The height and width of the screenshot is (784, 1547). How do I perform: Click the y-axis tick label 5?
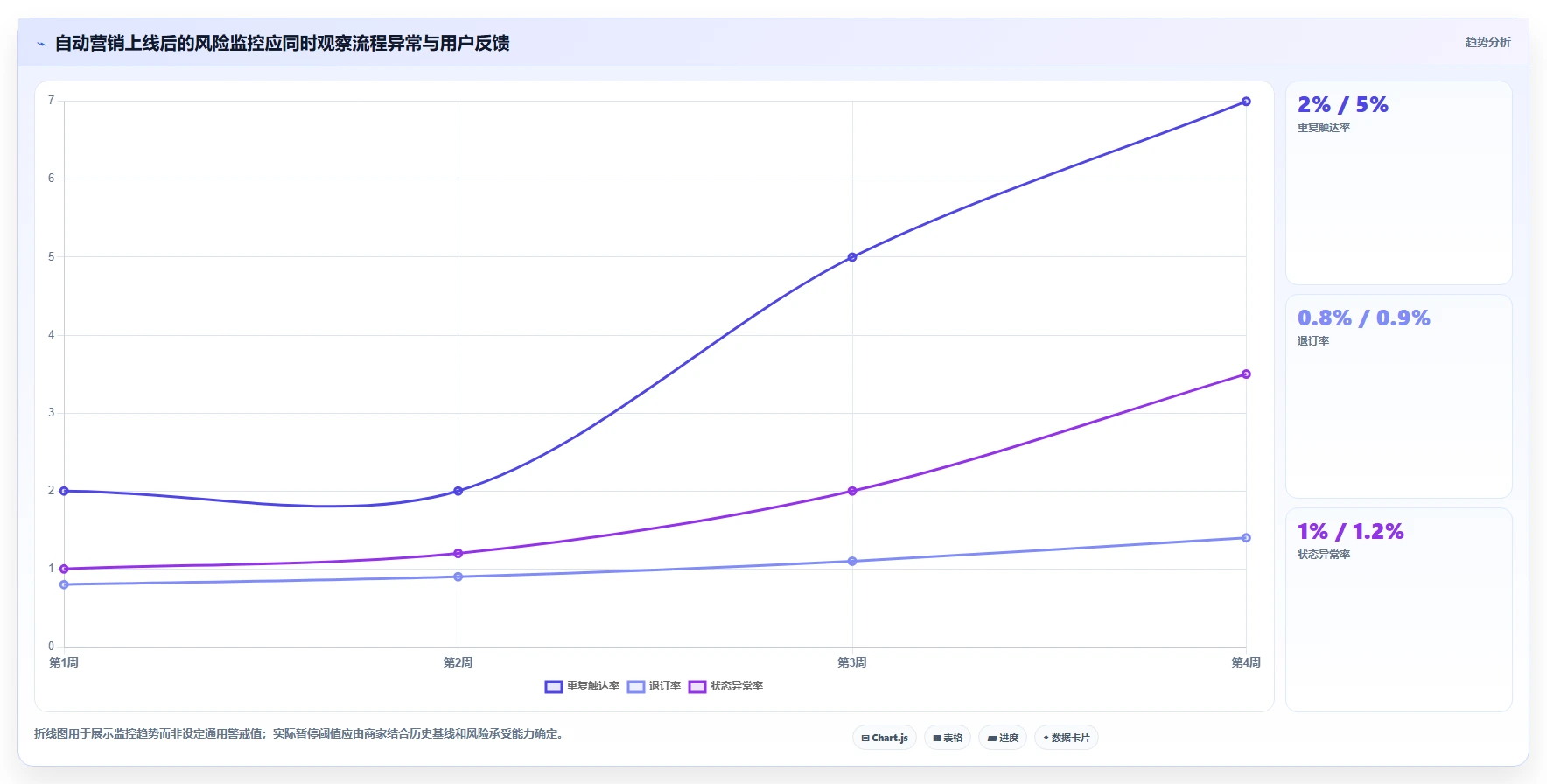pos(52,256)
